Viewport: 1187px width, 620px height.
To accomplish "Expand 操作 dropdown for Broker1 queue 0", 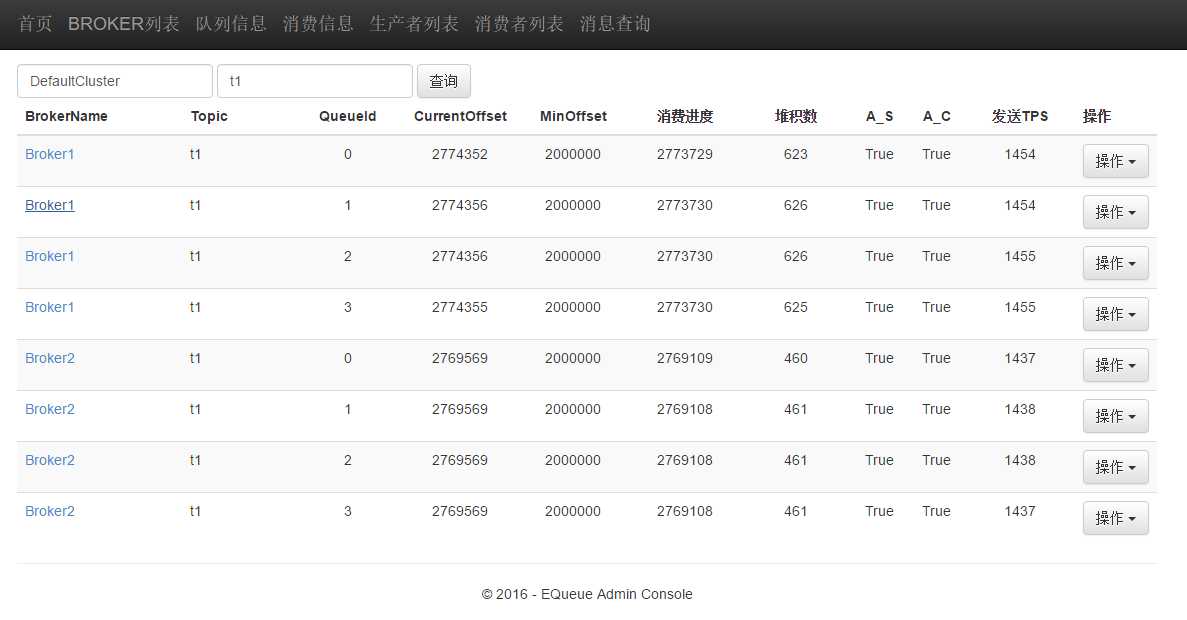I will (x=1116, y=161).
